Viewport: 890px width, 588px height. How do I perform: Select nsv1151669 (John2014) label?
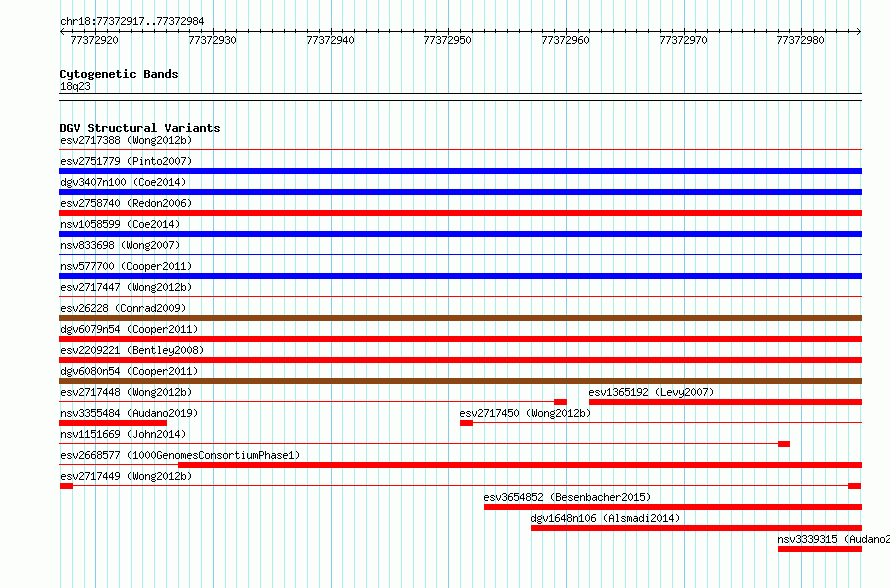point(123,434)
